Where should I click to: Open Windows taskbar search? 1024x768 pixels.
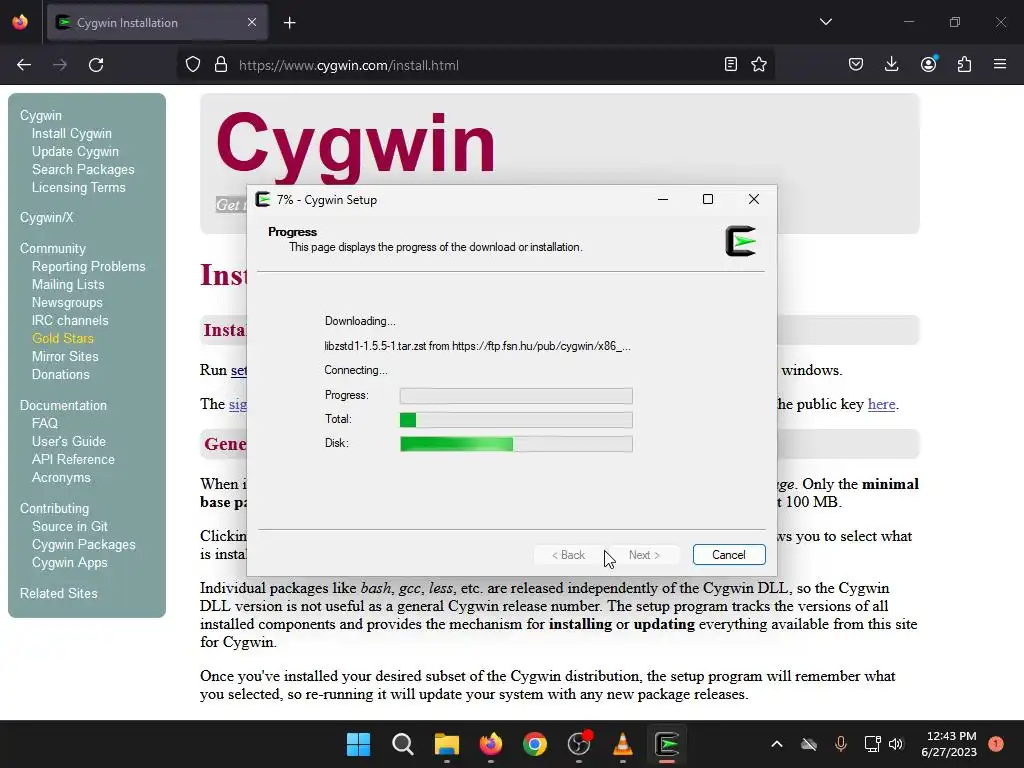402,744
